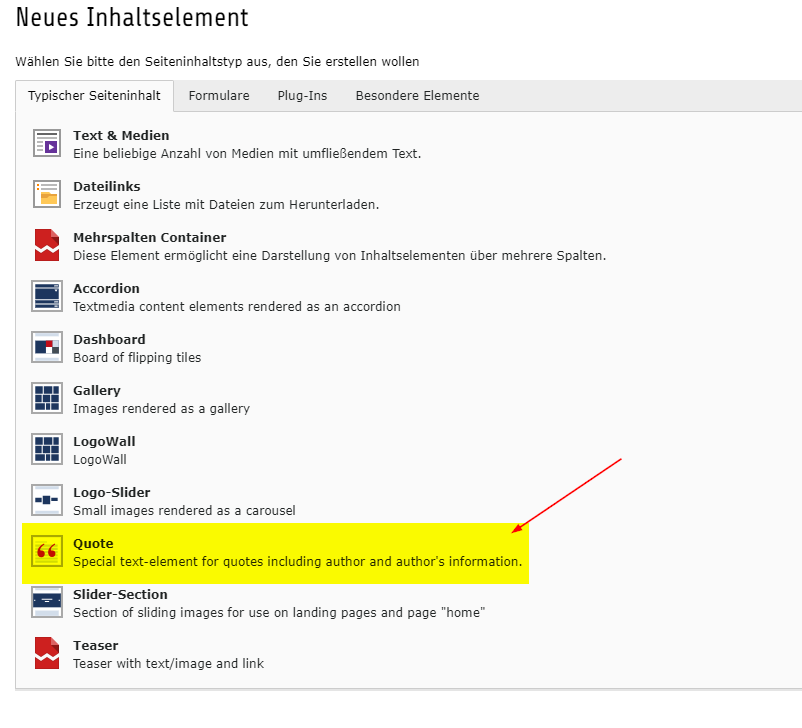This screenshot has height=728, width=802.
Task: Click the LogoWall grid icon
Action: pos(47,450)
